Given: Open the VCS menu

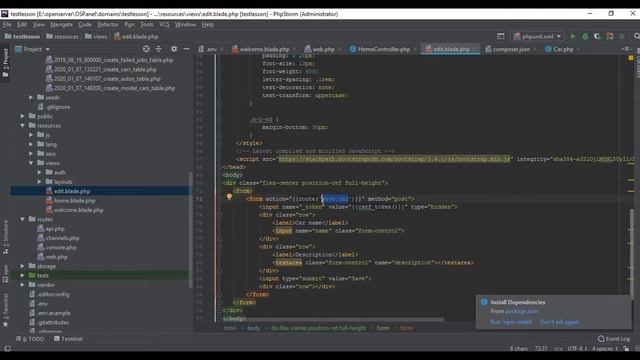Looking at the screenshot, I should [164, 24].
